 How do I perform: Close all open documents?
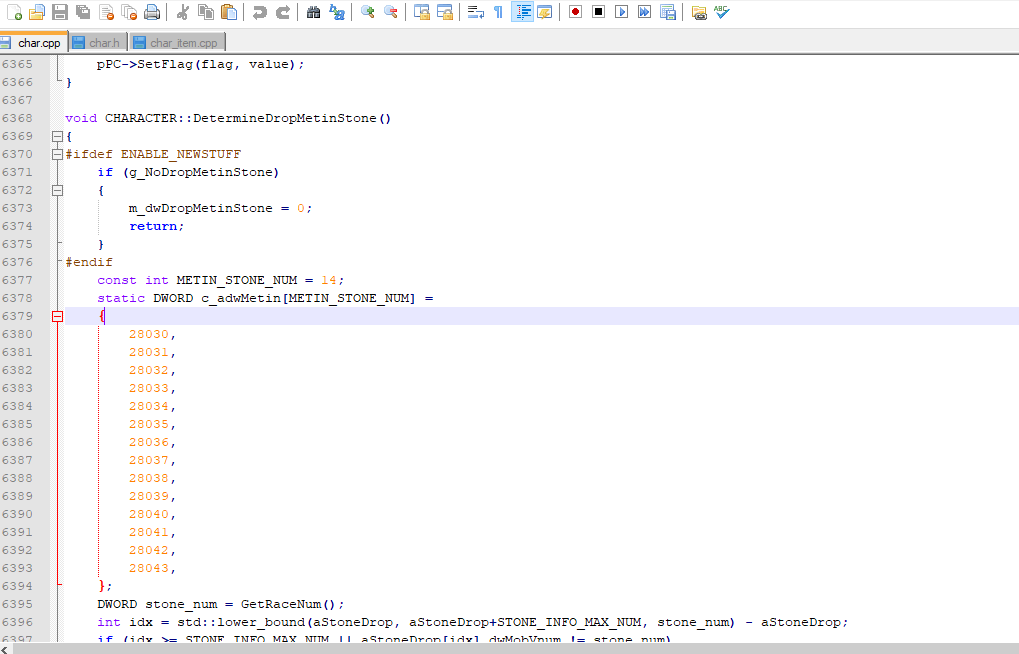coord(129,12)
